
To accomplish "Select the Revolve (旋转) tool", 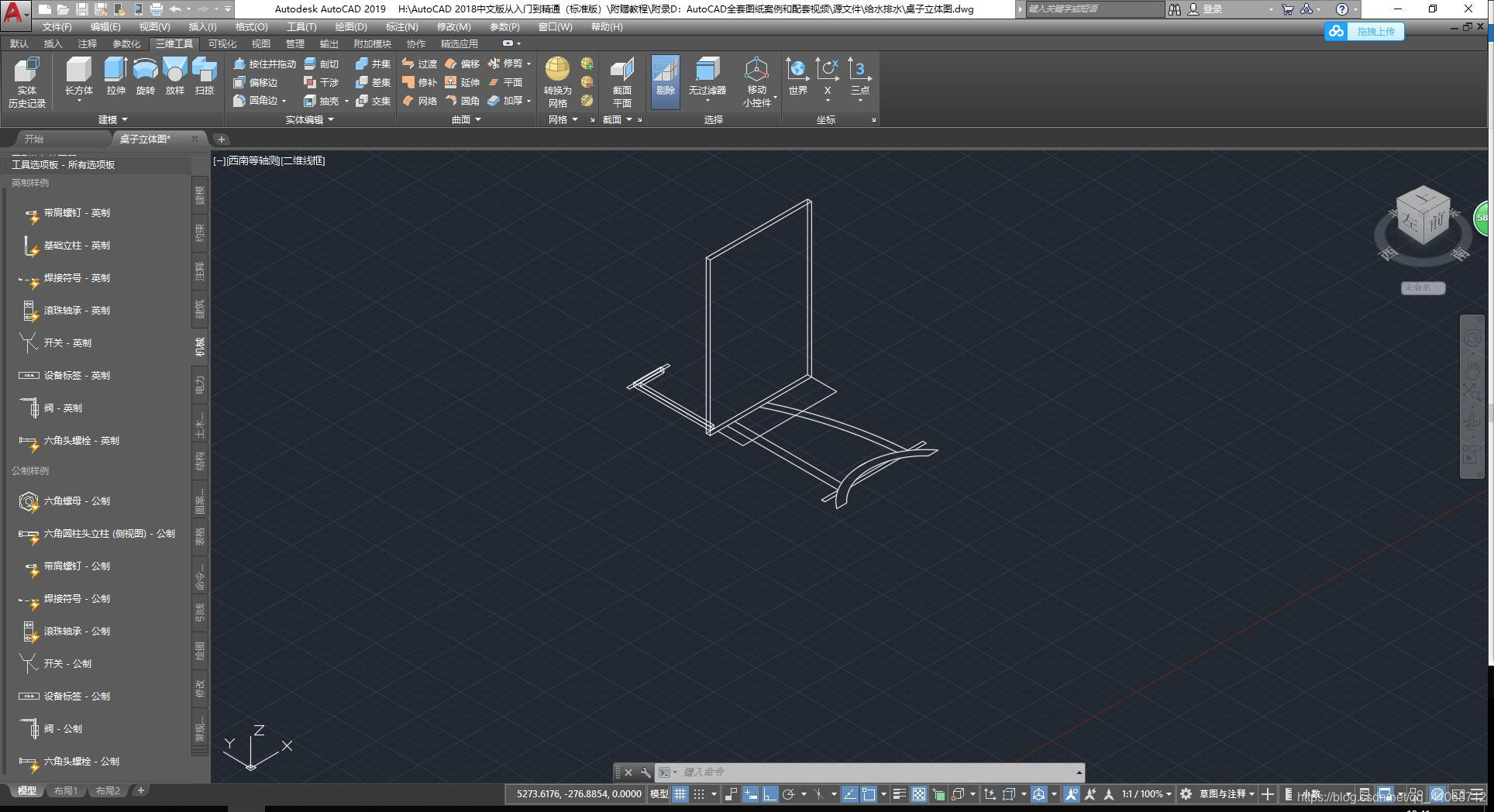I will click(x=146, y=76).
